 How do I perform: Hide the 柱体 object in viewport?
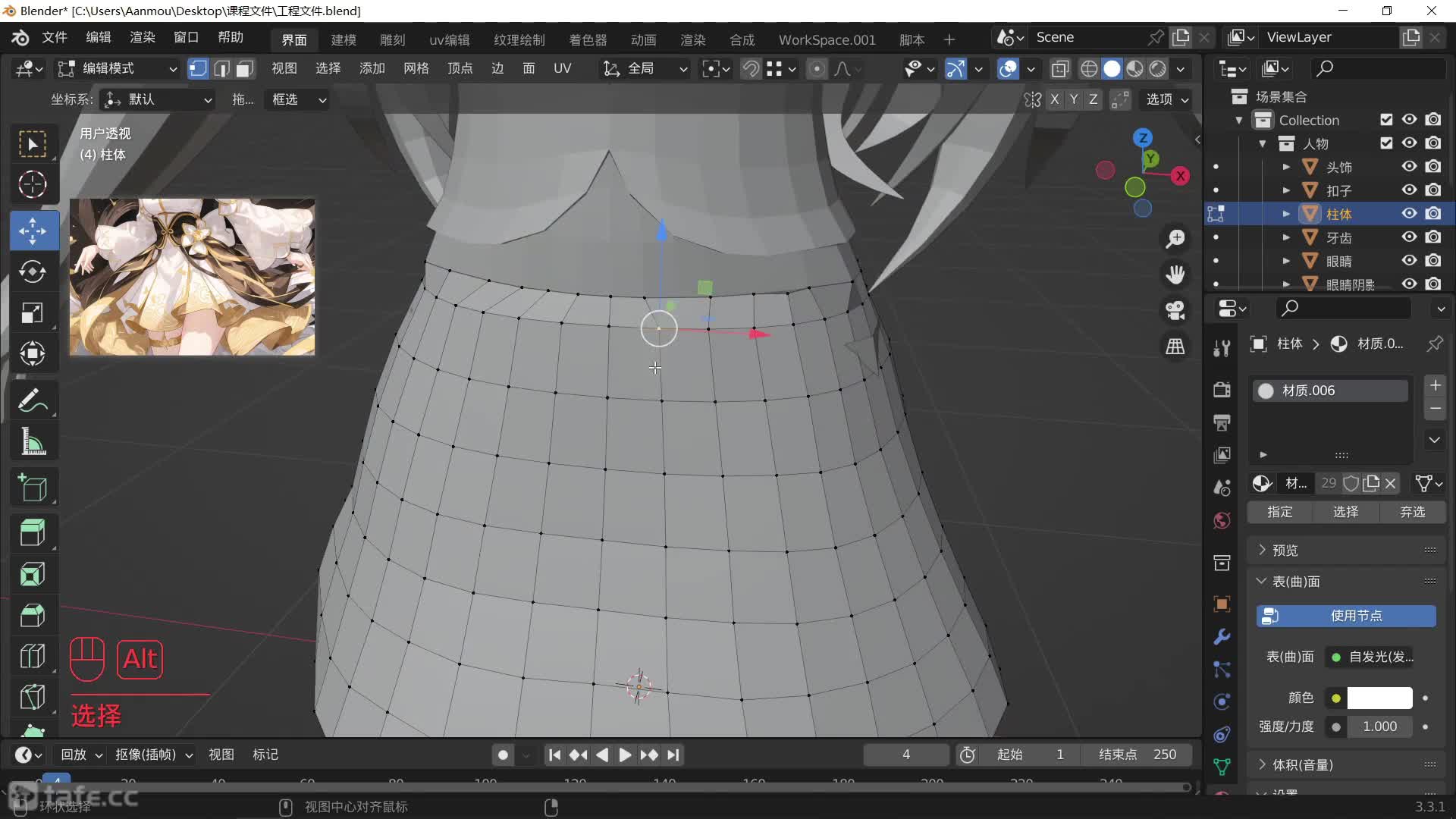(x=1409, y=214)
